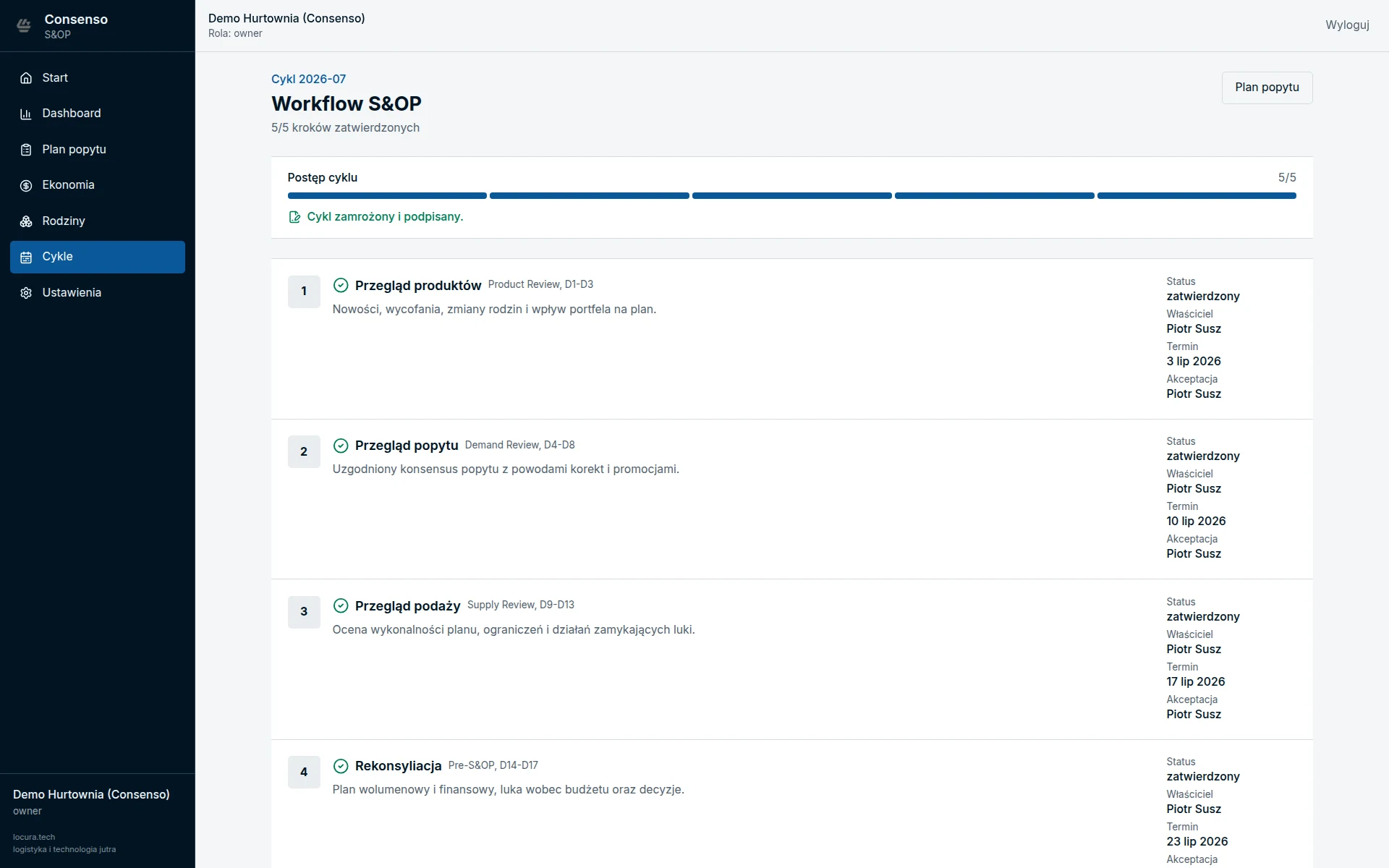Viewport: 1389px width, 868px height.
Task: Log out via Wyloguj
Action: coord(1347,25)
